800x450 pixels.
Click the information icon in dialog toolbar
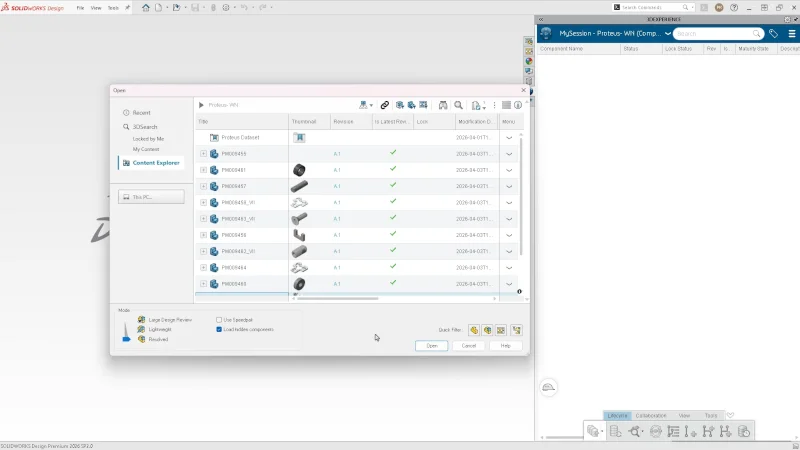point(518,105)
